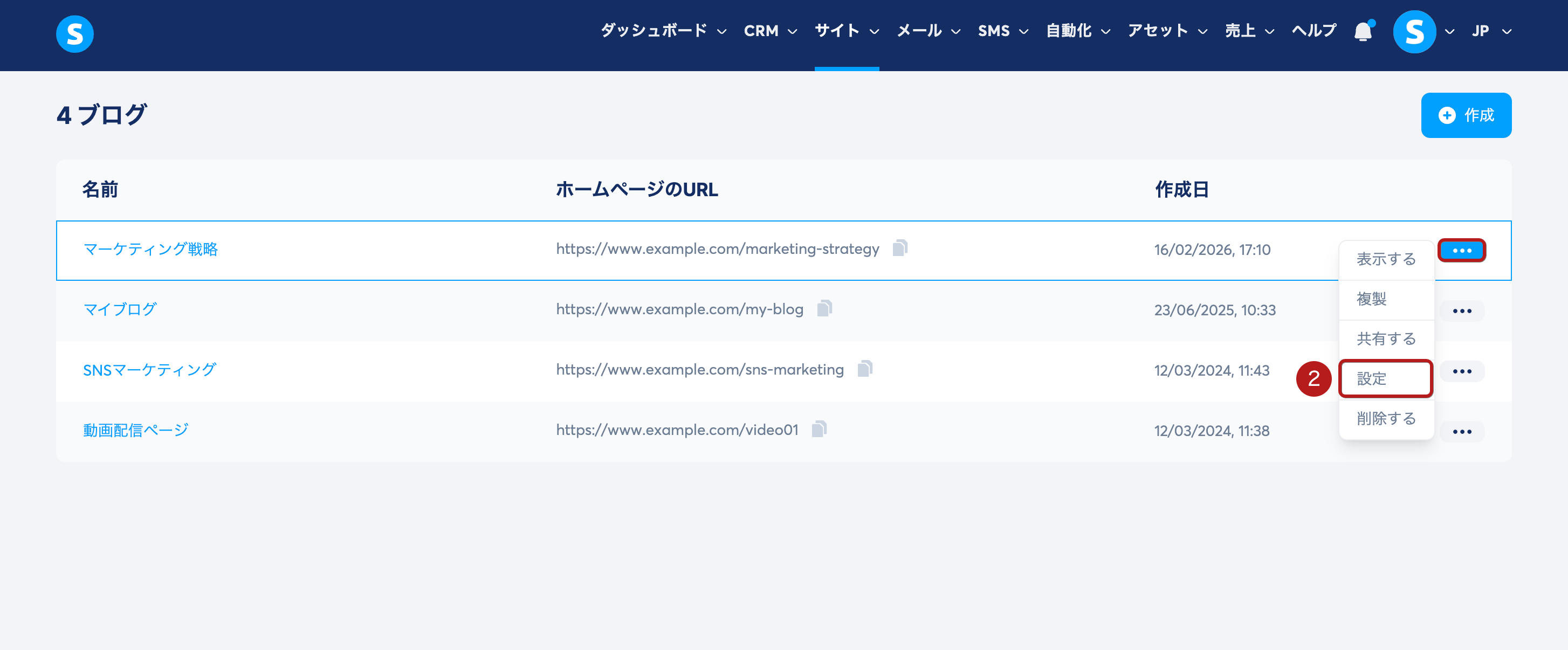The width and height of the screenshot is (1568, 650).
Task: Expand the ダッシュボード menu
Action: point(663,30)
